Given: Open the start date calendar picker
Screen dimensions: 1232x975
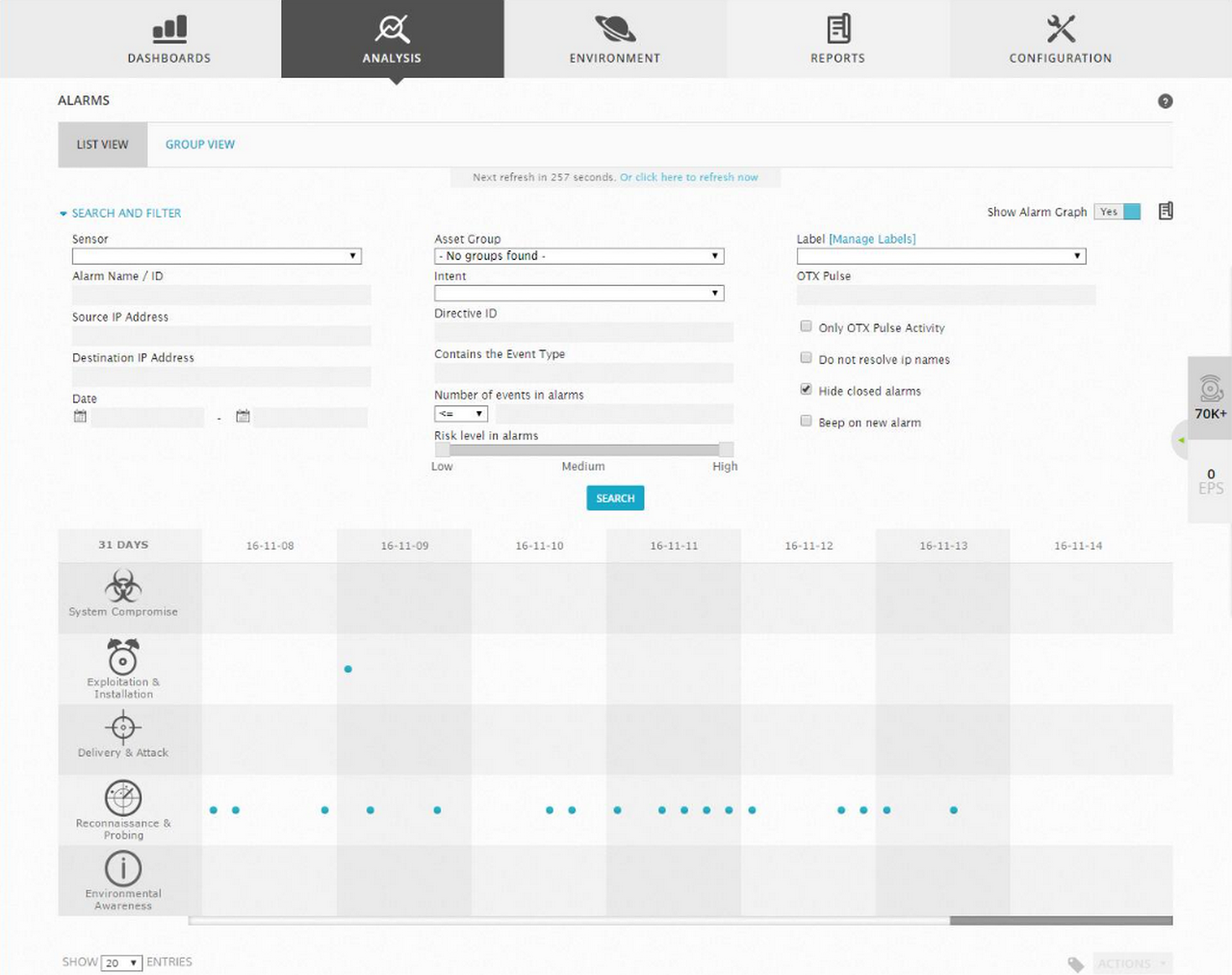Looking at the screenshot, I should click(x=80, y=417).
